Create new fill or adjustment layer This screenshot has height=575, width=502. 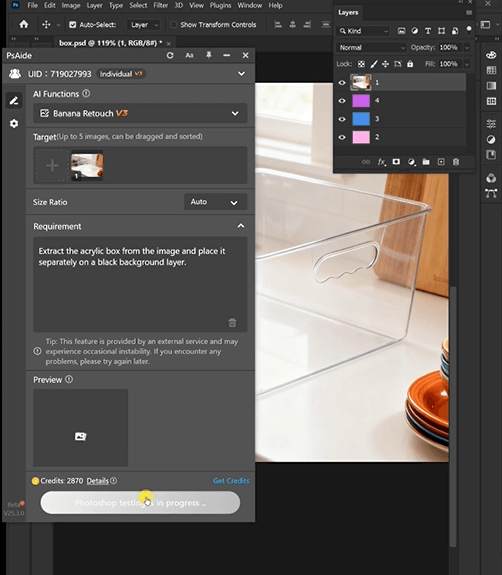[411, 162]
